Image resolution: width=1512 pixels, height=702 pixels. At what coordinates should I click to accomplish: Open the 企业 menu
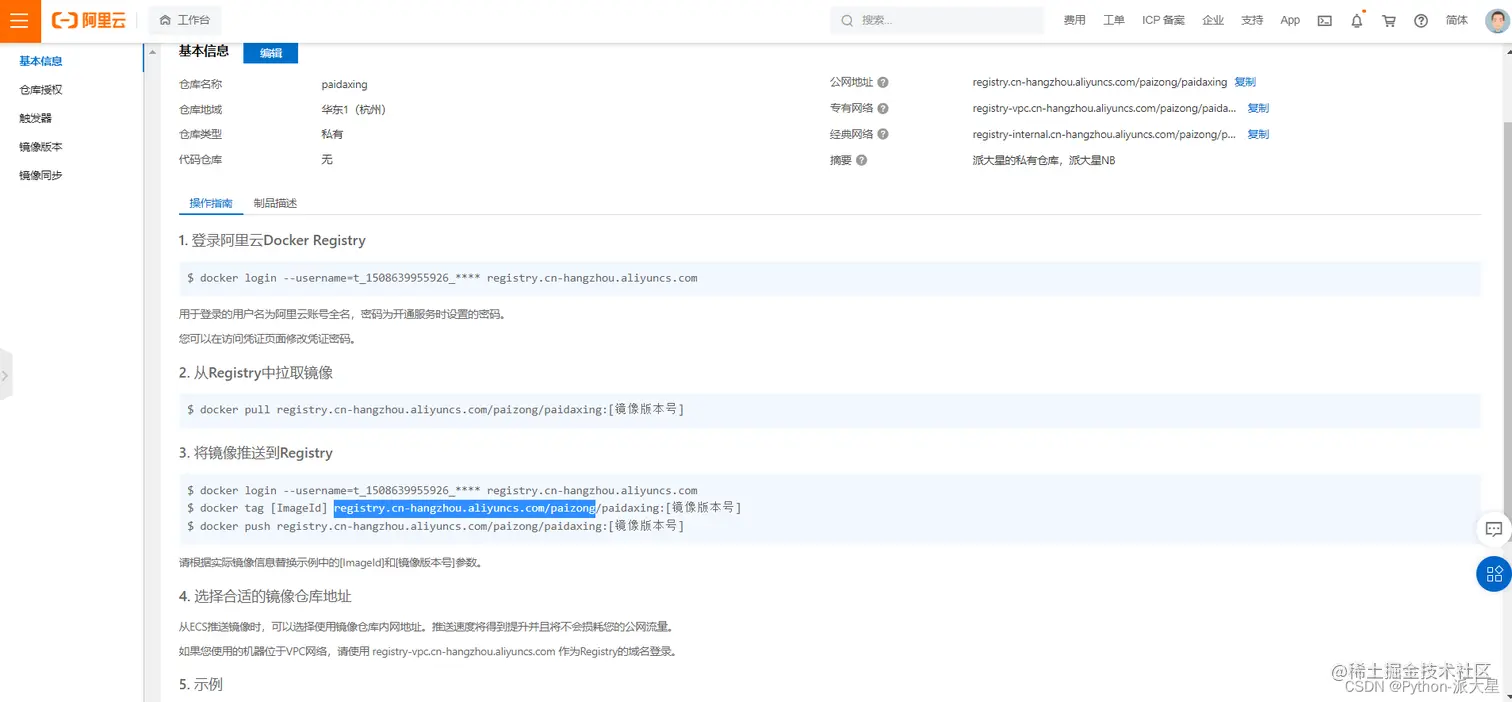point(1213,20)
